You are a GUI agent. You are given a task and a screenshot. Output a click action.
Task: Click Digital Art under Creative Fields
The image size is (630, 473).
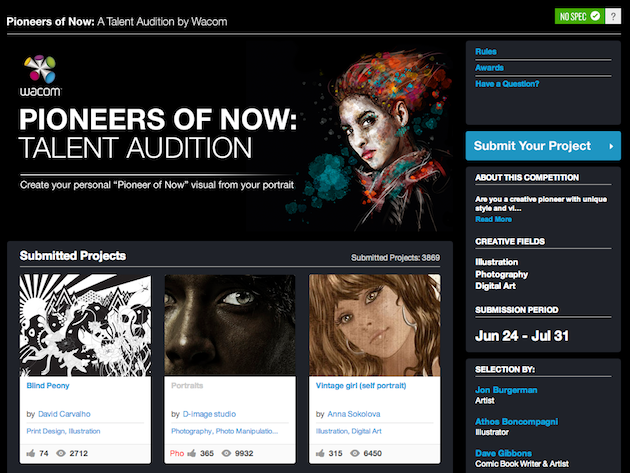click(495, 286)
